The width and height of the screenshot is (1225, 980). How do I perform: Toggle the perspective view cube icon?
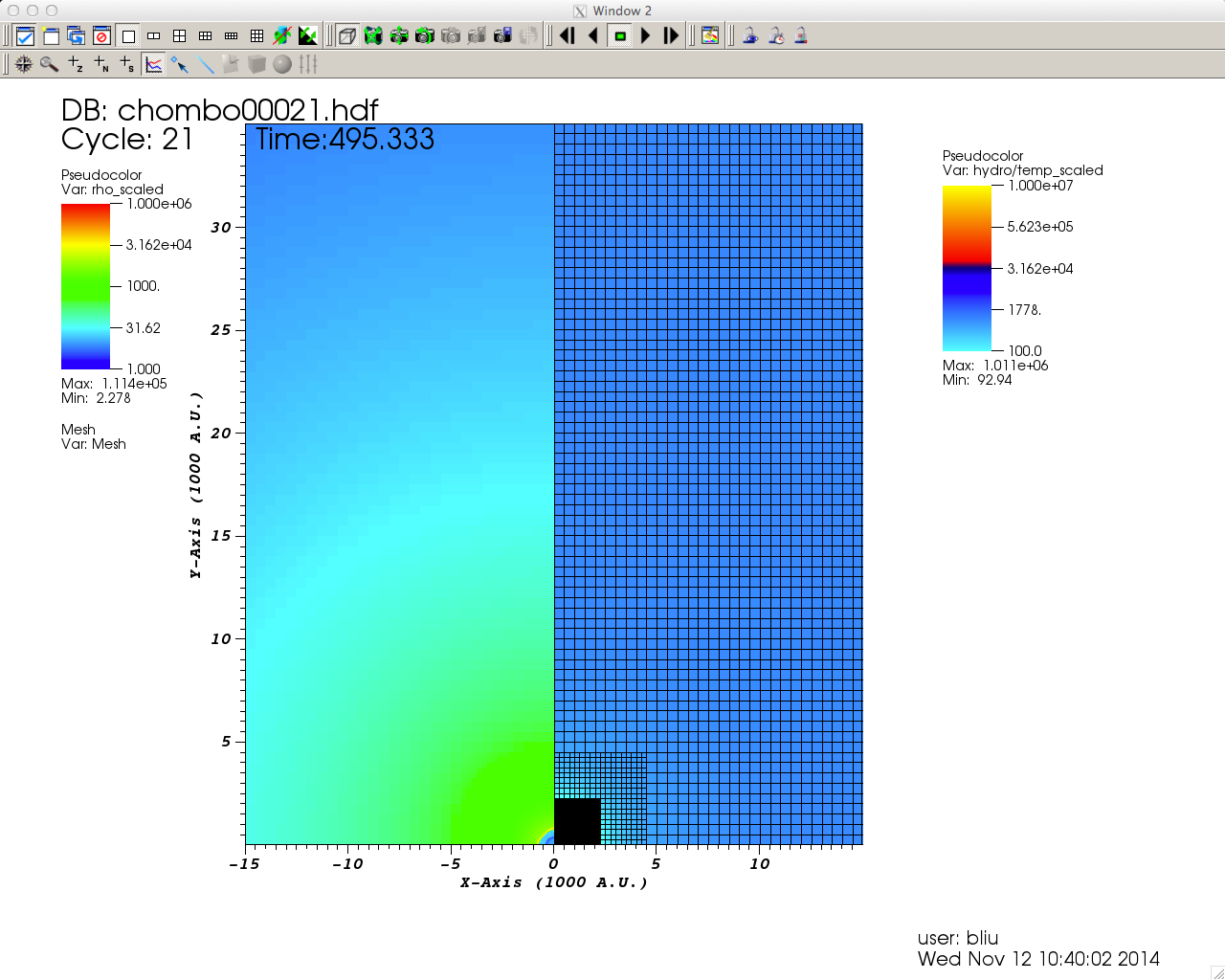347,36
